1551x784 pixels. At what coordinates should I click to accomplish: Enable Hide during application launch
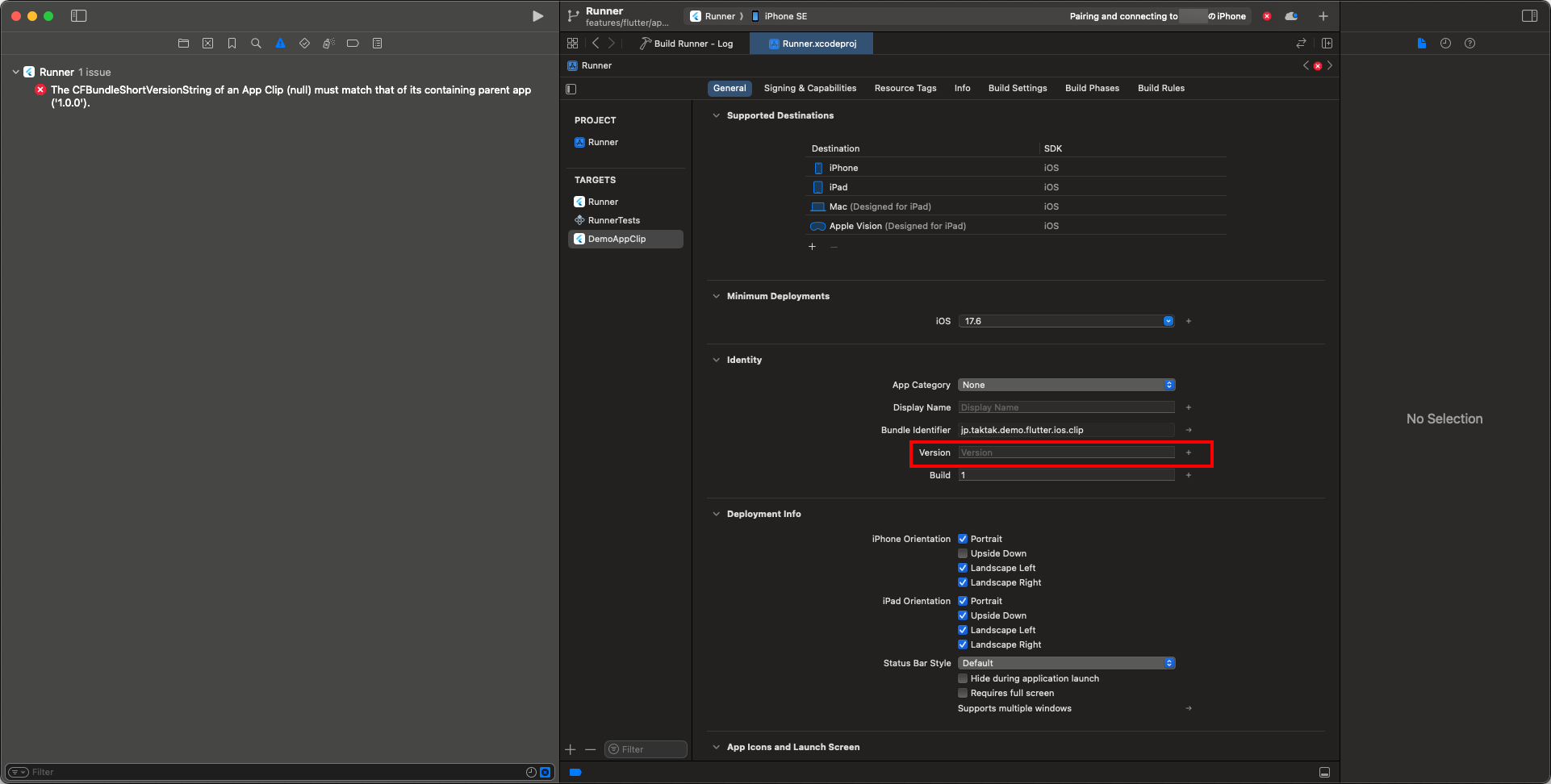[963, 678]
